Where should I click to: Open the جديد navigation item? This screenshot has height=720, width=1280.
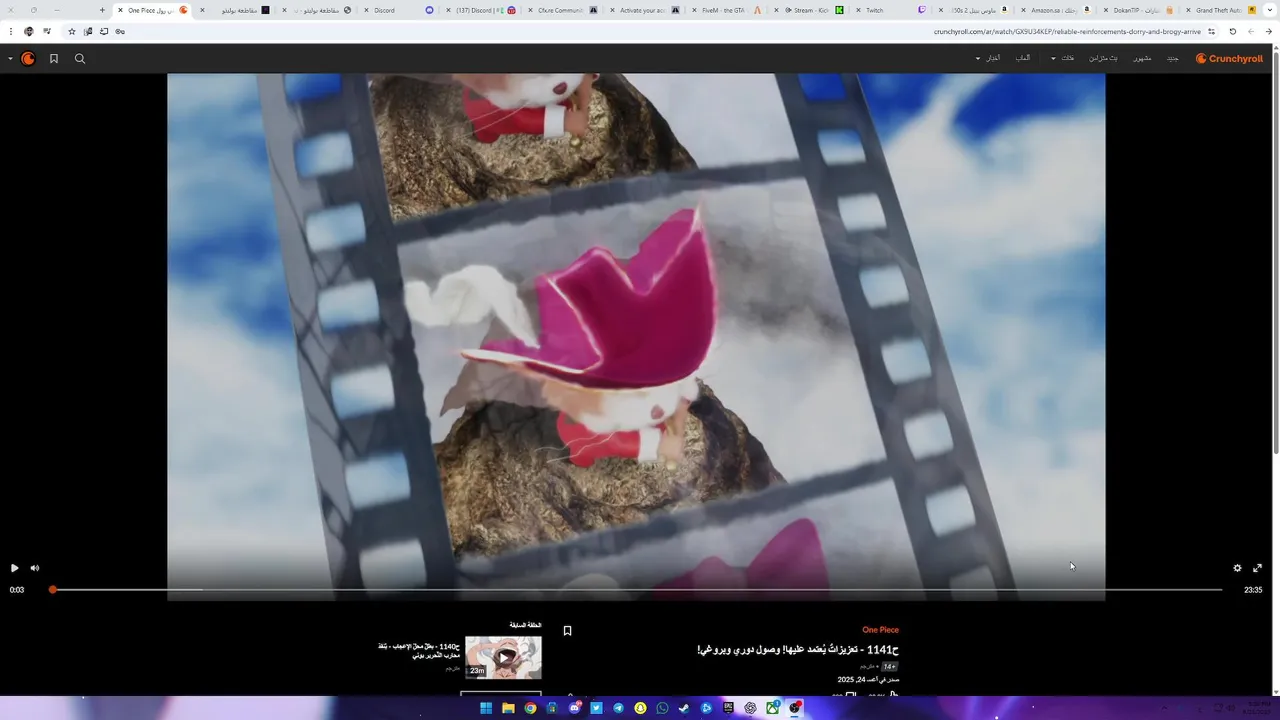point(1173,58)
